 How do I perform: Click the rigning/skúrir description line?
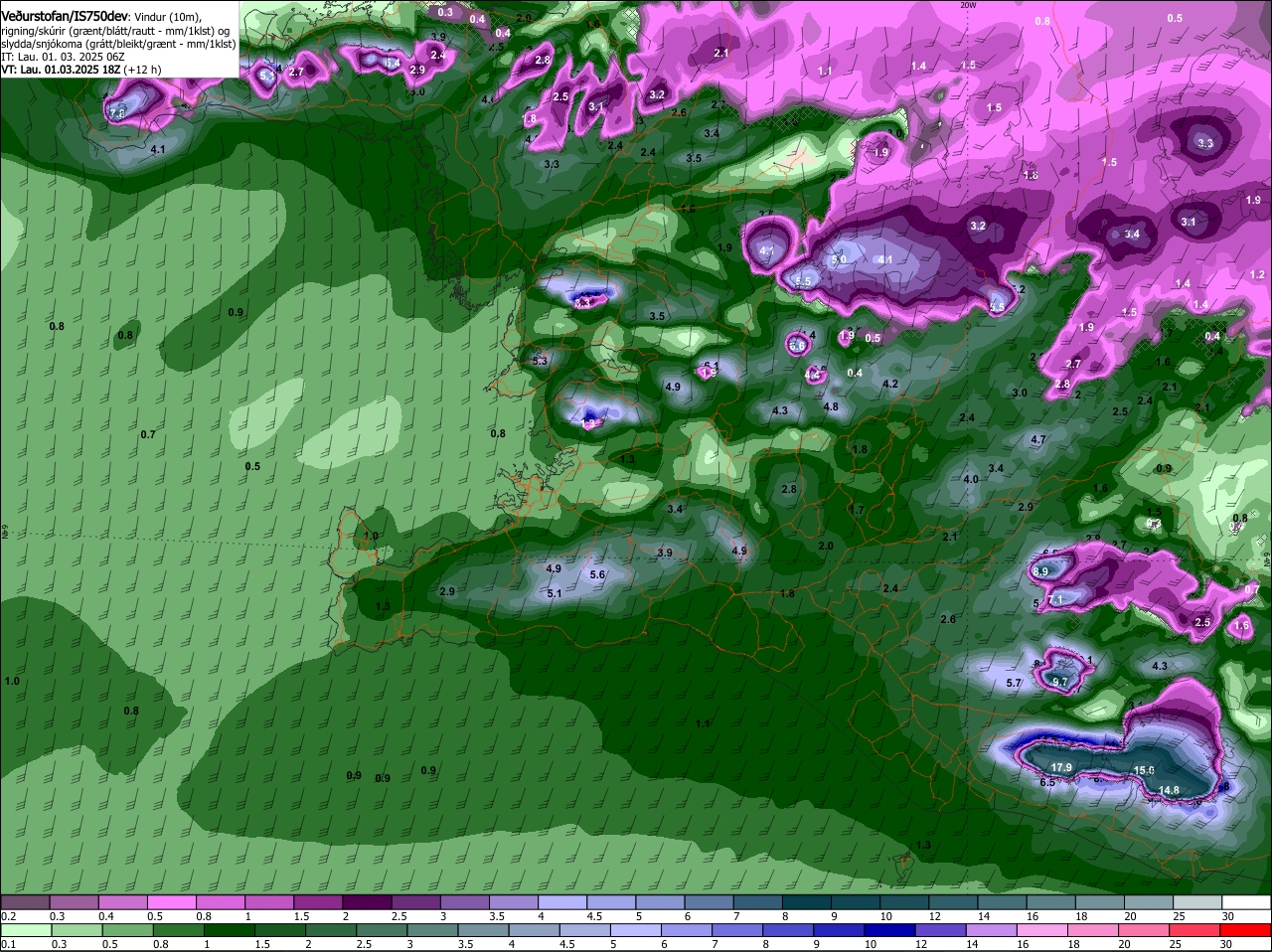[x=115, y=31]
